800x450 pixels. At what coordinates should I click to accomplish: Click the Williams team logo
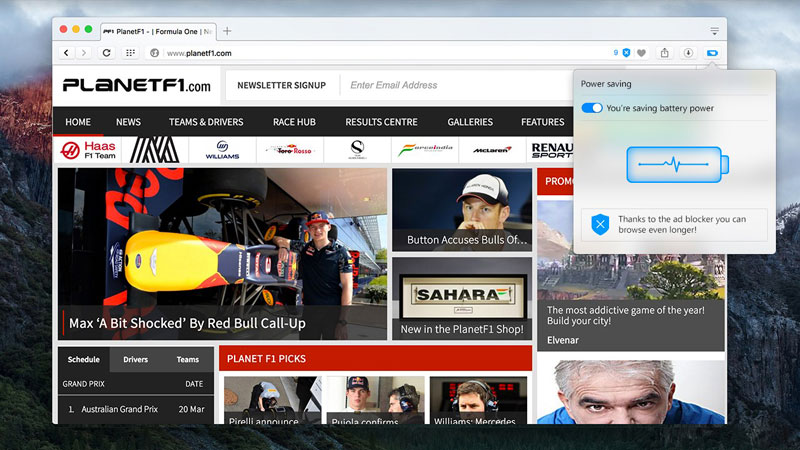tap(222, 150)
